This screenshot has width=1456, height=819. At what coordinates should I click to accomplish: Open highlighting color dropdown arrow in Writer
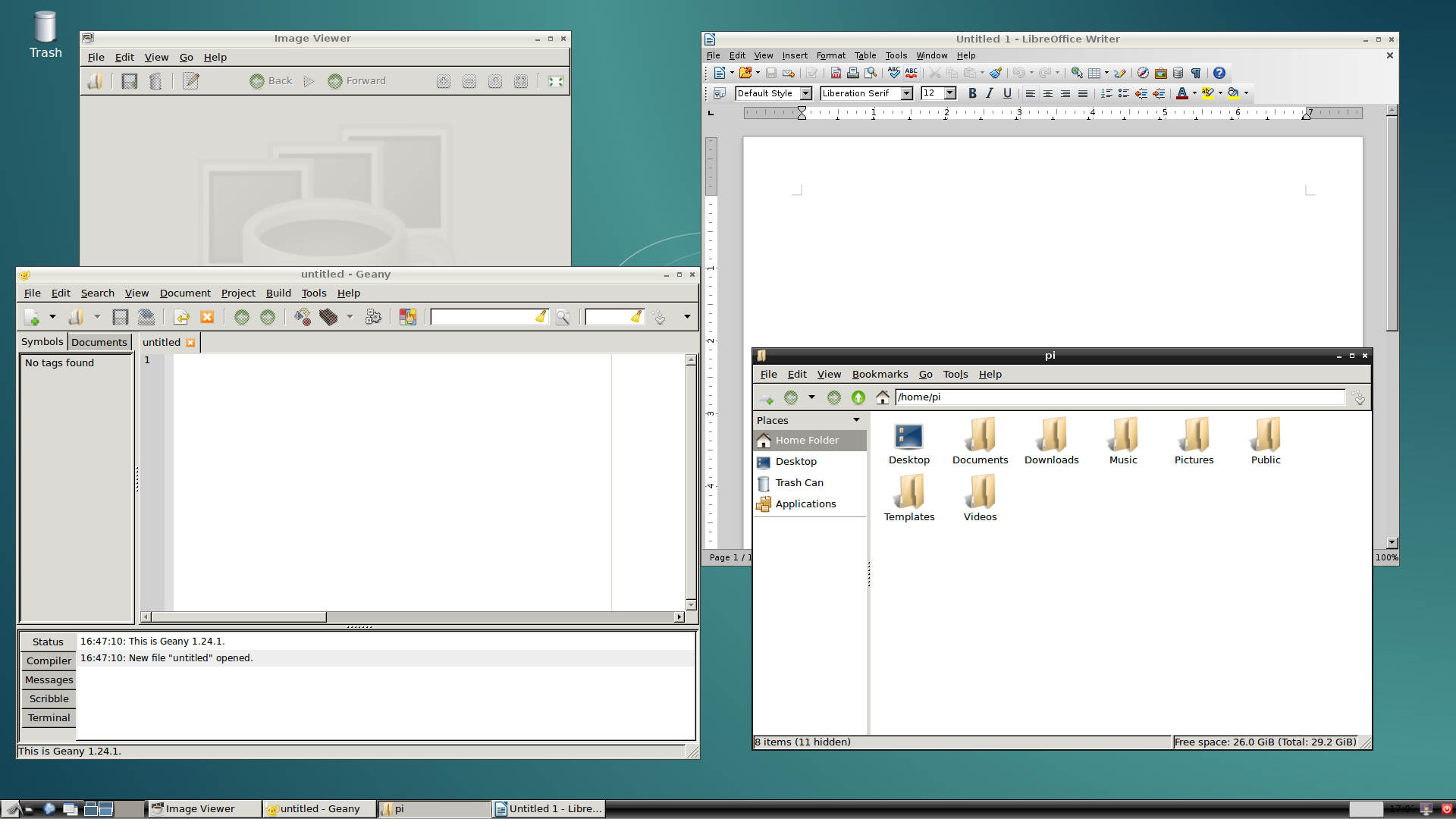[1220, 93]
